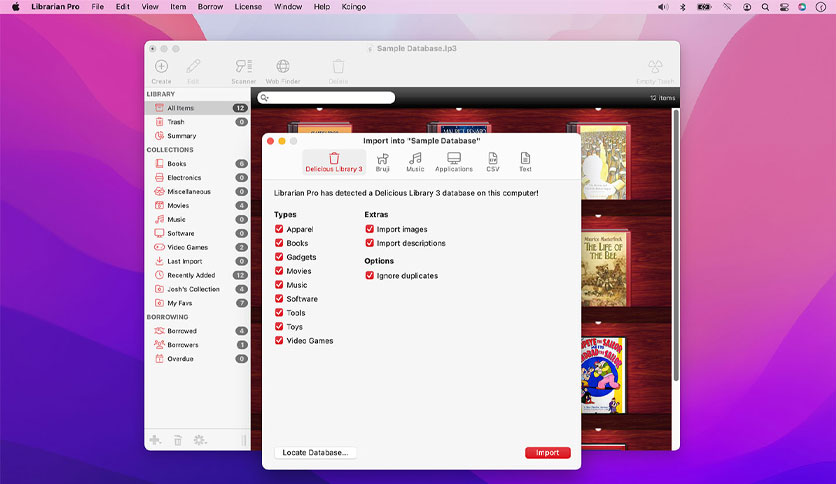Open The Life of the Bee cover

605,268
